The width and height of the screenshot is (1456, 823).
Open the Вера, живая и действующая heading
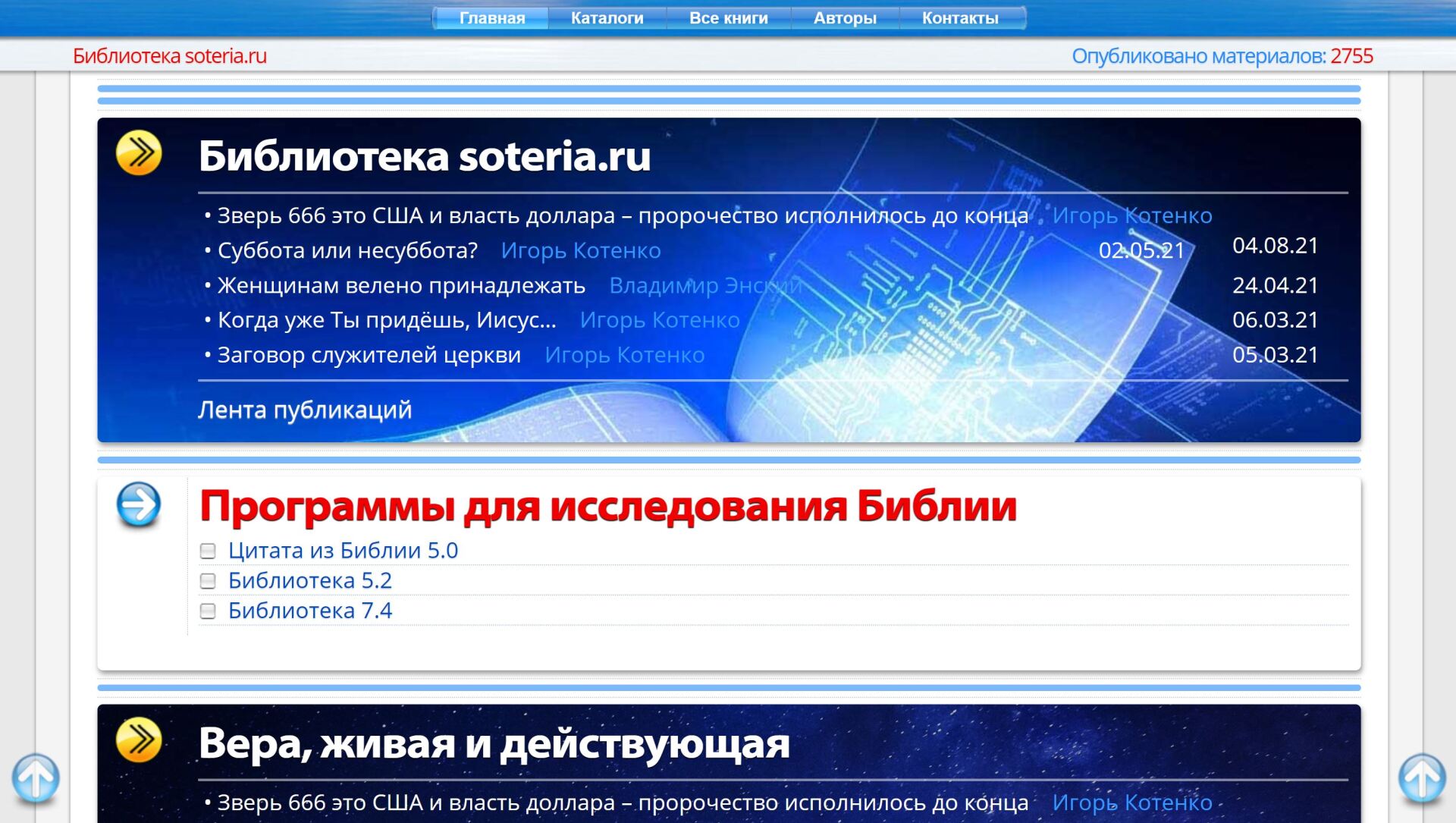[x=494, y=743]
